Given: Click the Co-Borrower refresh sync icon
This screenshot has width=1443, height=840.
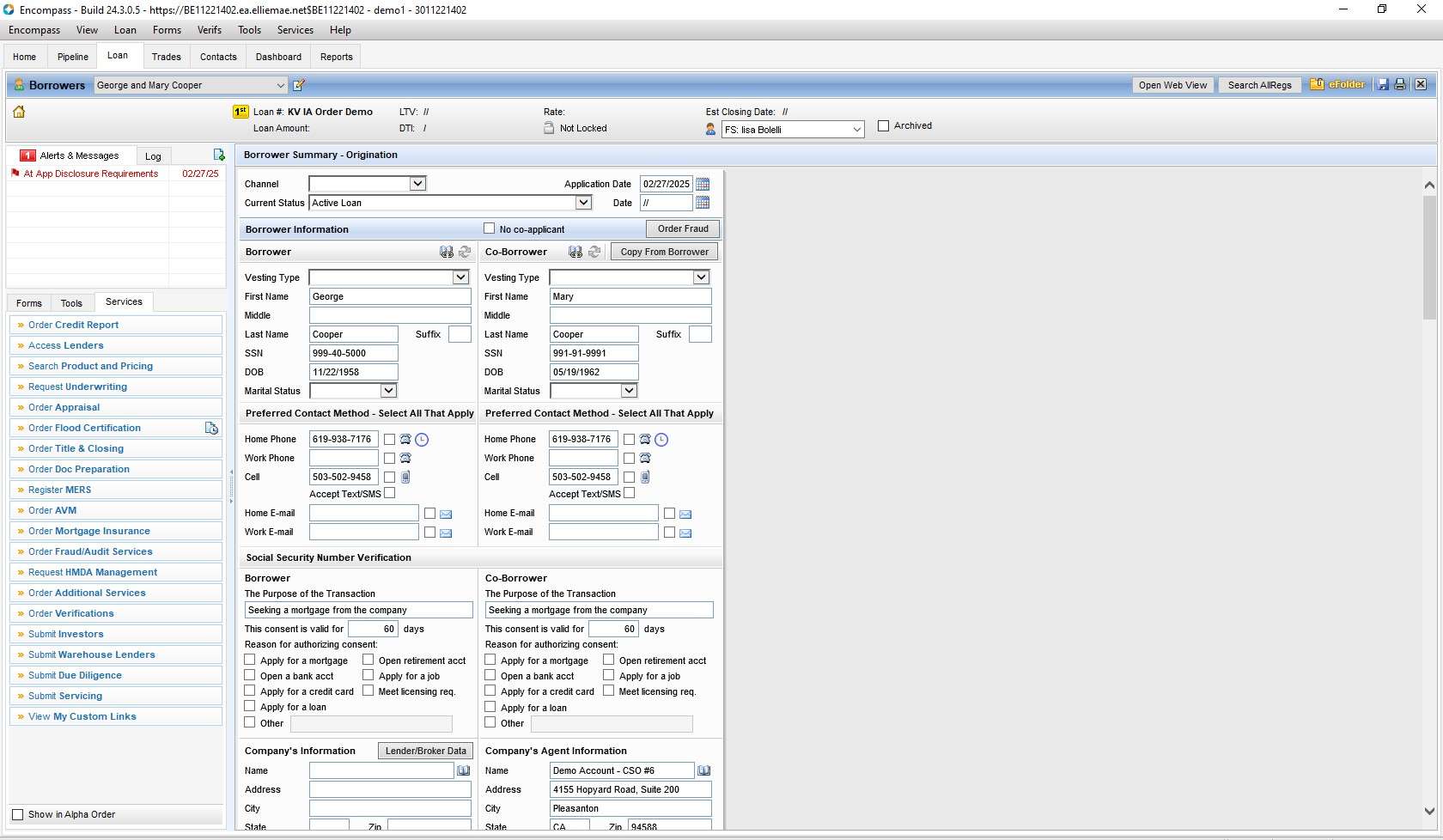Looking at the screenshot, I should [x=594, y=252].
